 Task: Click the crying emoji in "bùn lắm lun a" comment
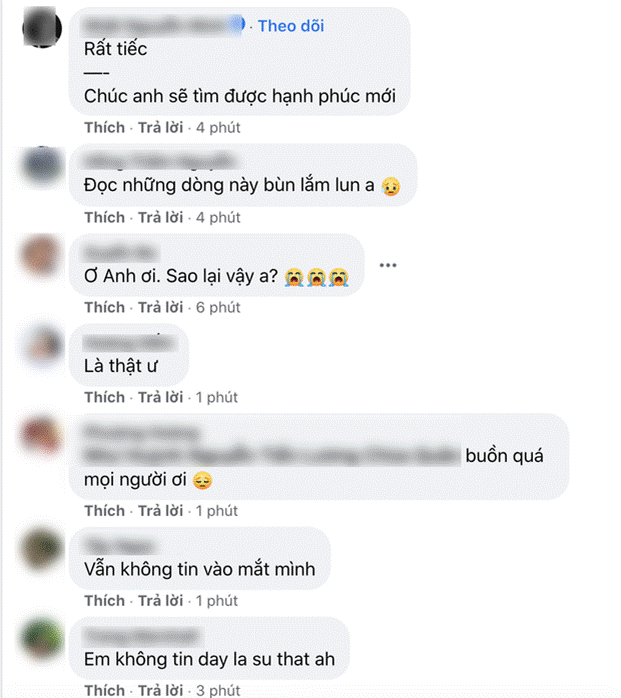[391, 186]
